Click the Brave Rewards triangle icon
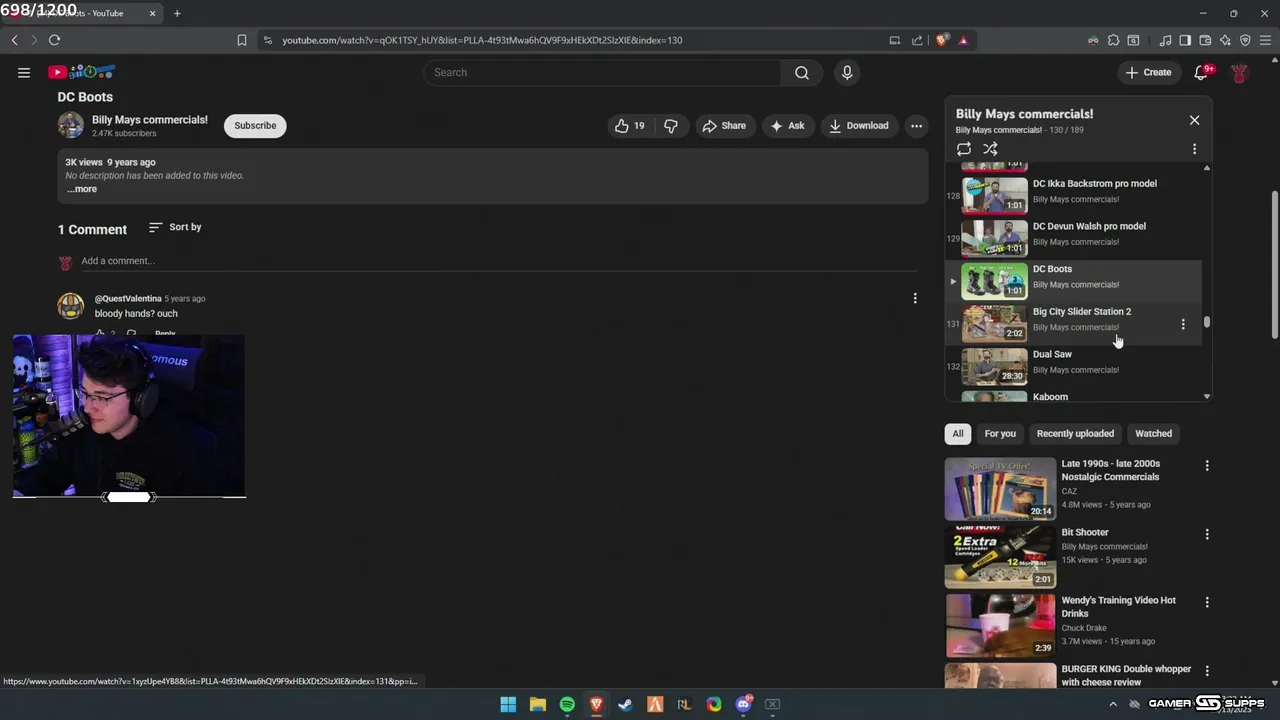1280x720 pixels. pyautogui.click(x=963, y=40)
